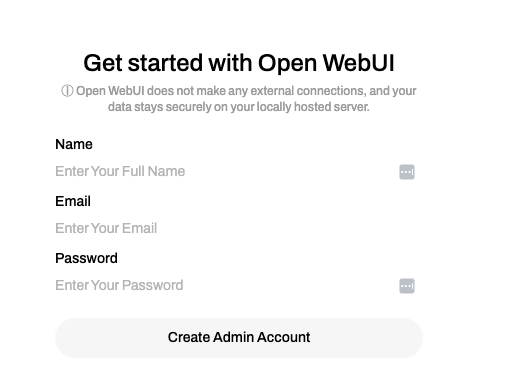The width and height of the screenshot is (520, 391).
Task: Submit with the Create Admin Account button
Action: (239, 338)
